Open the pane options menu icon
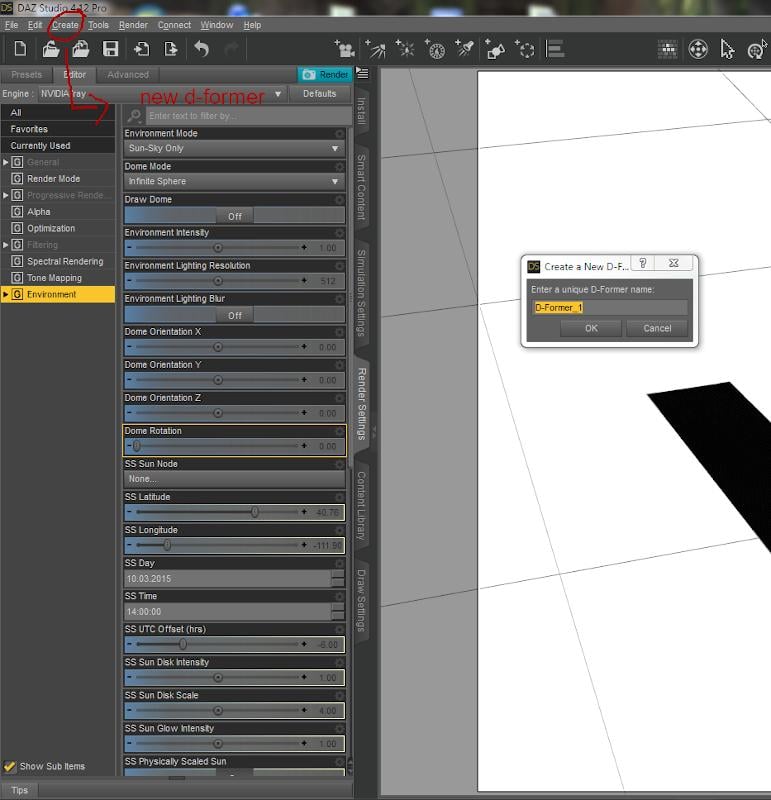Viewport: 771px width, 800px height. point(362,73)
